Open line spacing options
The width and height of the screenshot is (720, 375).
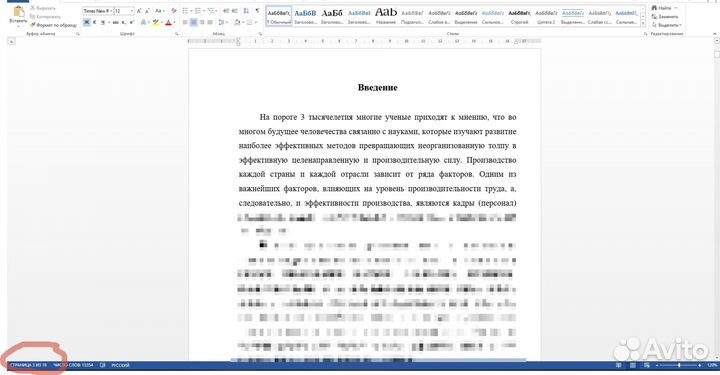223,22
